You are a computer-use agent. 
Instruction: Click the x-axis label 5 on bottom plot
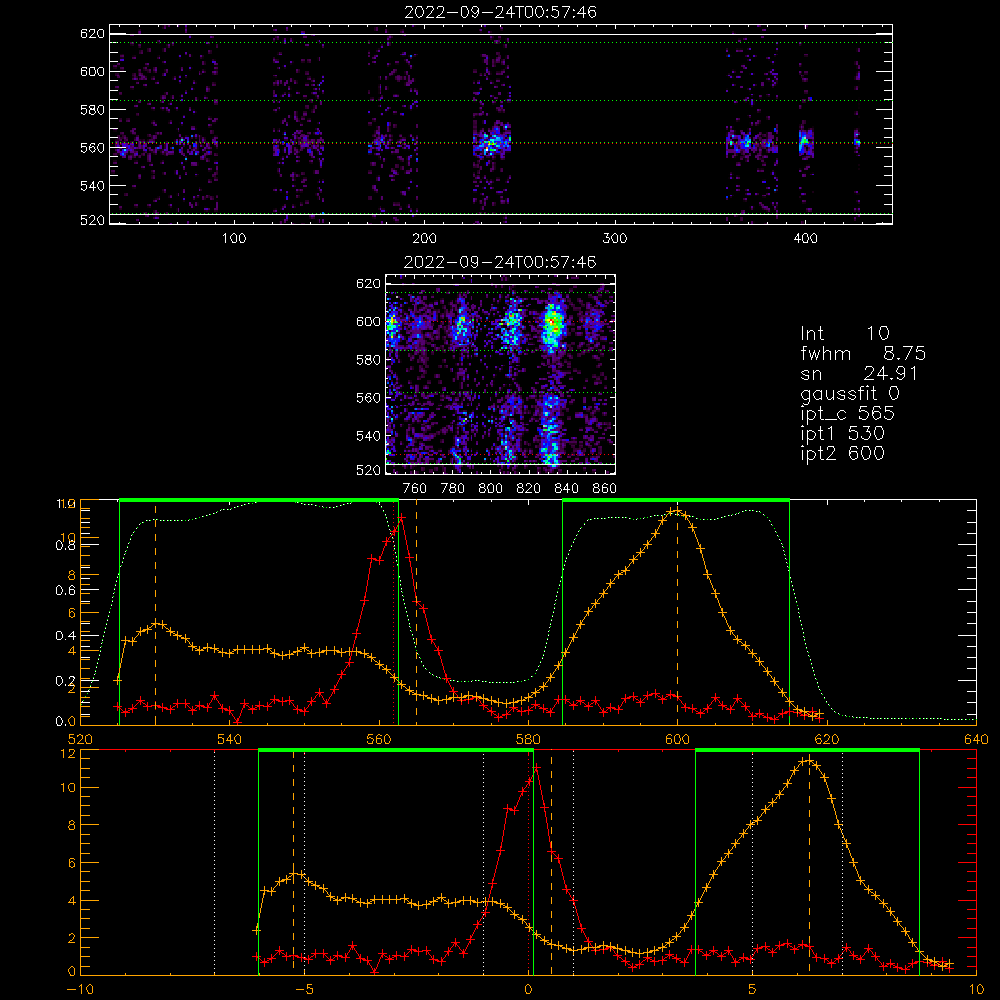coord(753,989)
